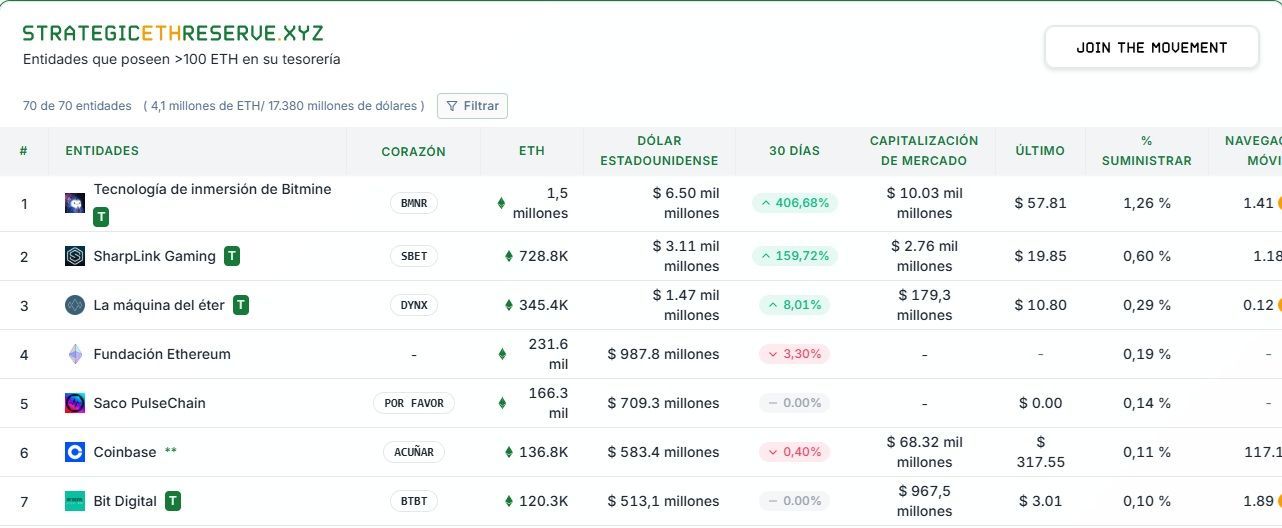Click the SBET ticker pill
The height and width of the screenshot is (528, 1282).
click(x=413, y=256)
